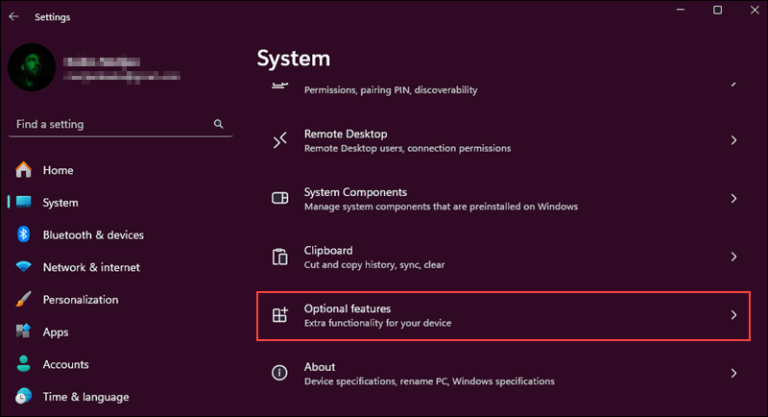Viewport: 768px width, 417px height.
Task: Click the search magnifier icon
Action: point(218,124)
